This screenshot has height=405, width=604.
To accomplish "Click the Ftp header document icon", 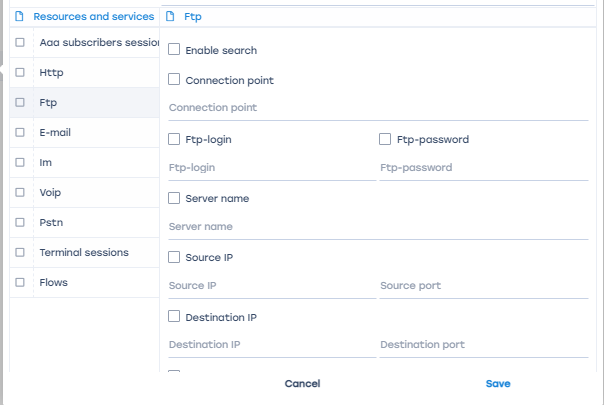I will coord(171,17).
